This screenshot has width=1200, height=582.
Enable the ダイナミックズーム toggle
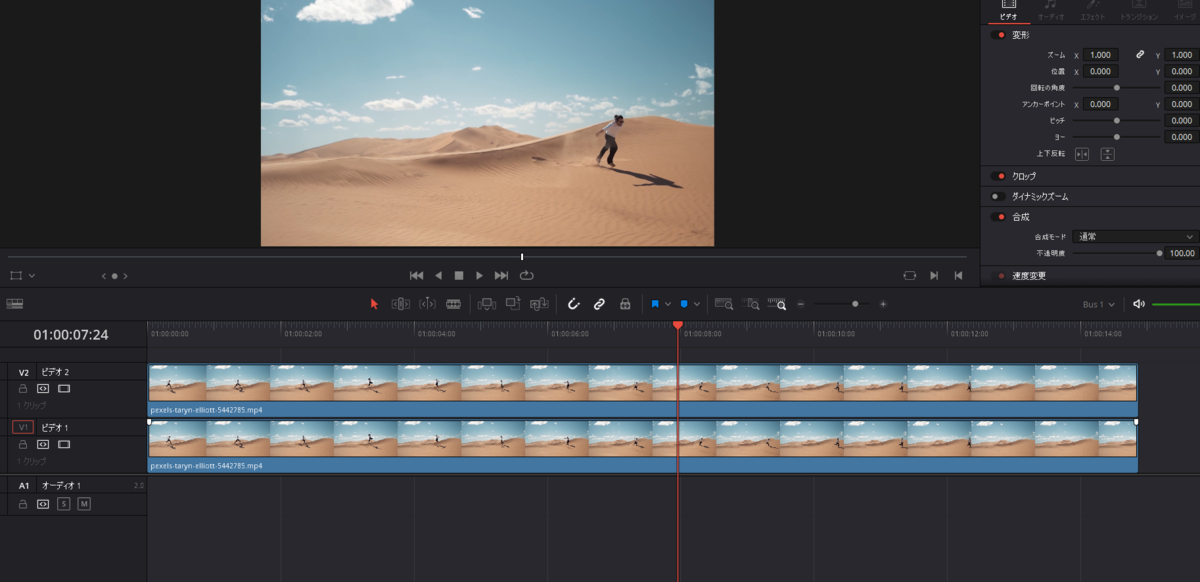pos(998,196)
